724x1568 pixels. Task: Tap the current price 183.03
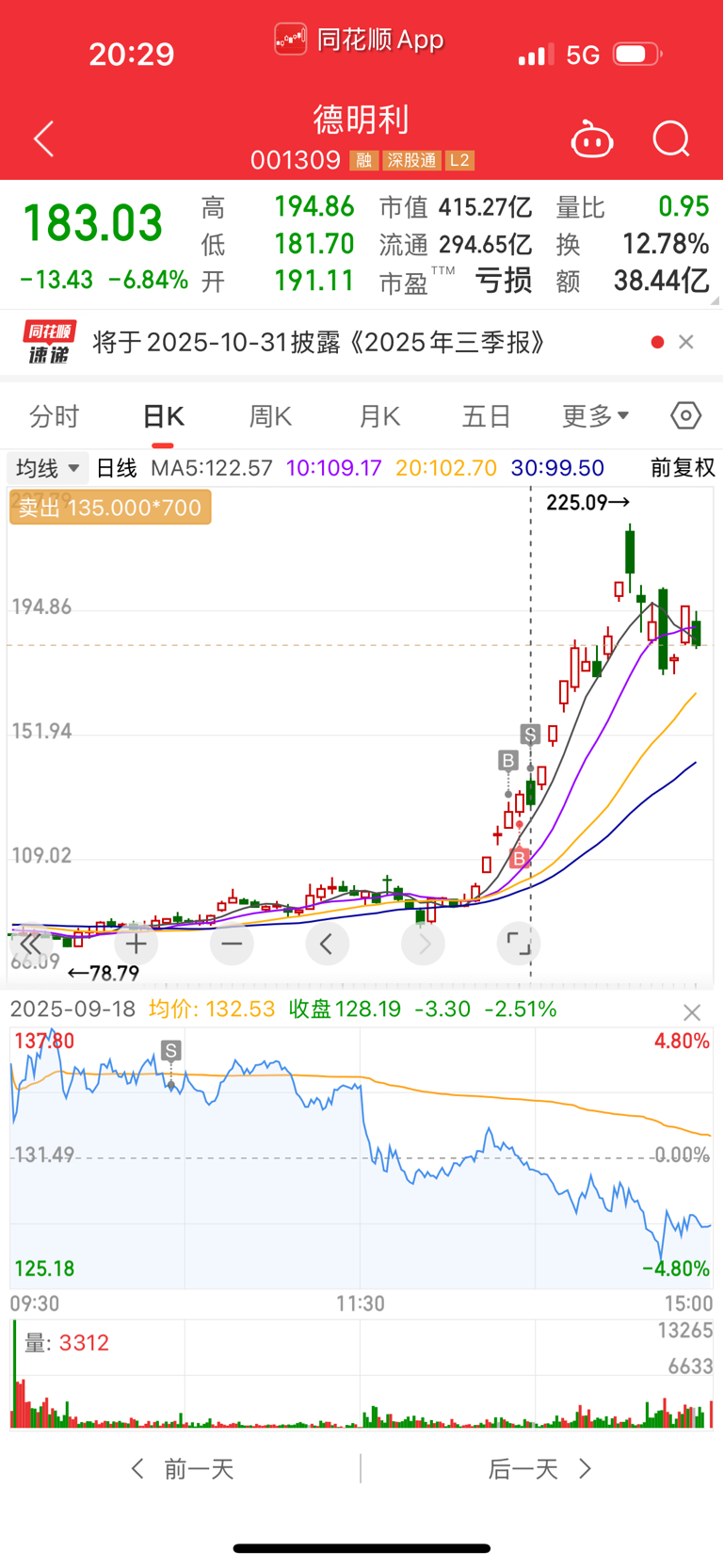coord(92,224)
